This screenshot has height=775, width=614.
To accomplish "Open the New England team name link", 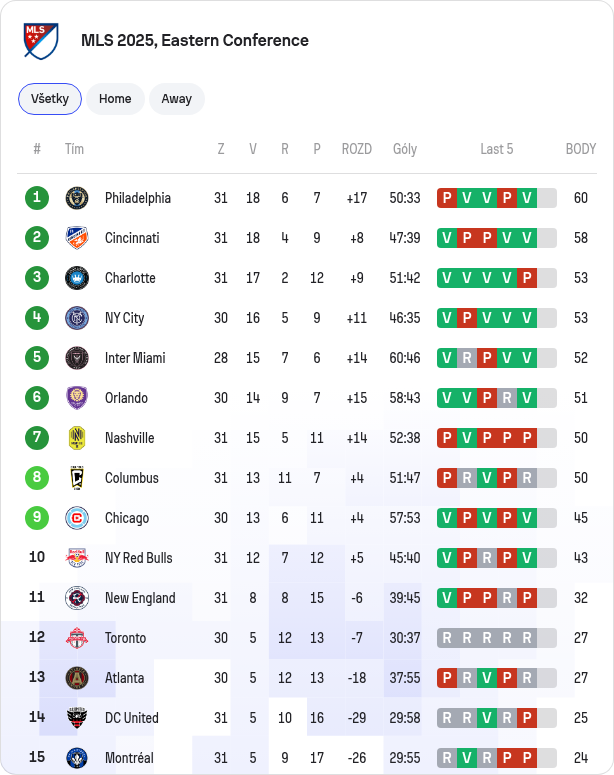I will pyautogui.click(x=140, y=598).
